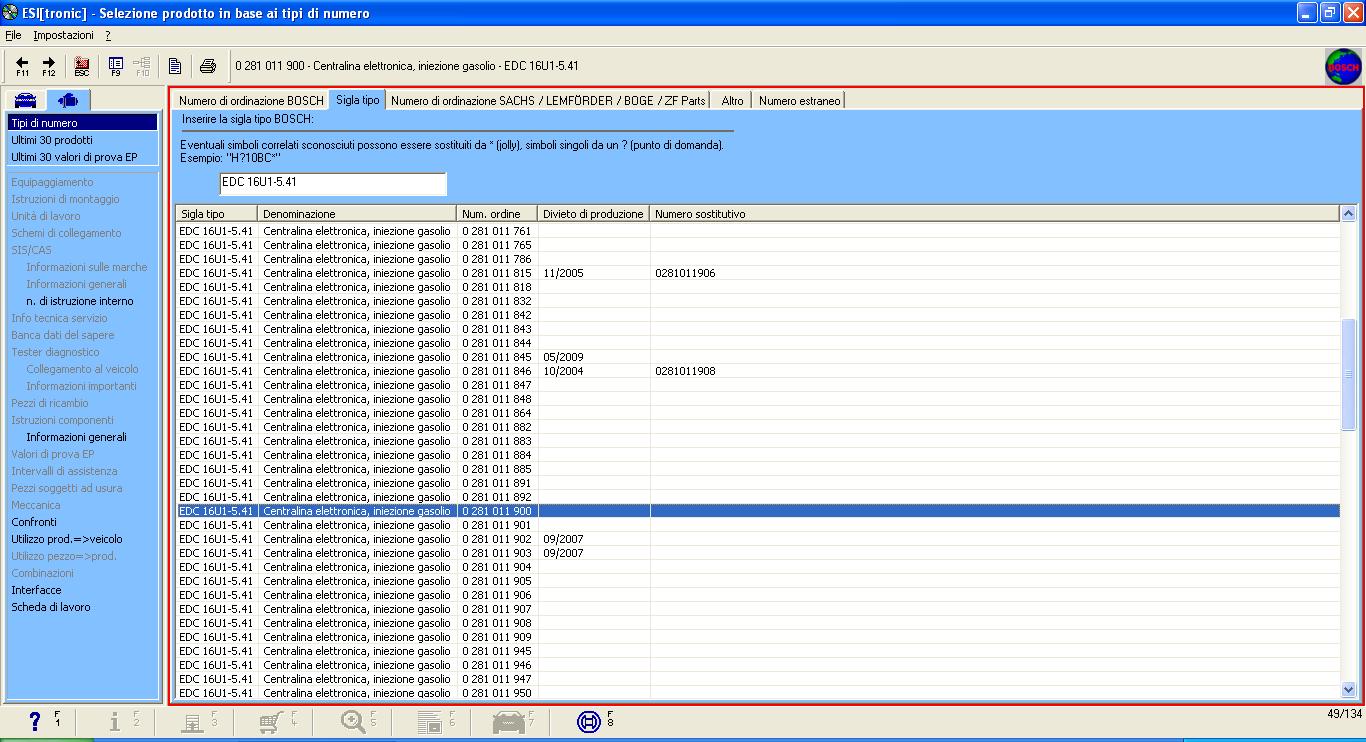This screenshot has width=1366, height=742.
Task: Open the Numero estraneo tab
Action: [x=800, y=100]
